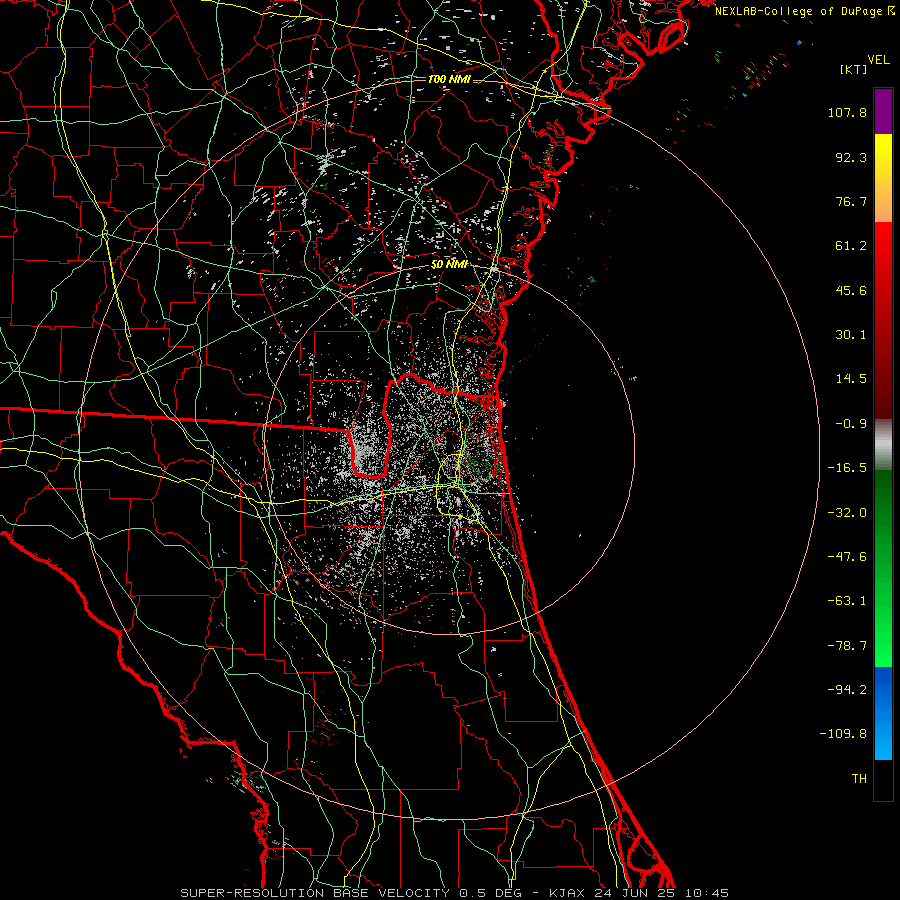
Task: Click the 92.3 velocity scale value
Action: (x=851, y=157)
